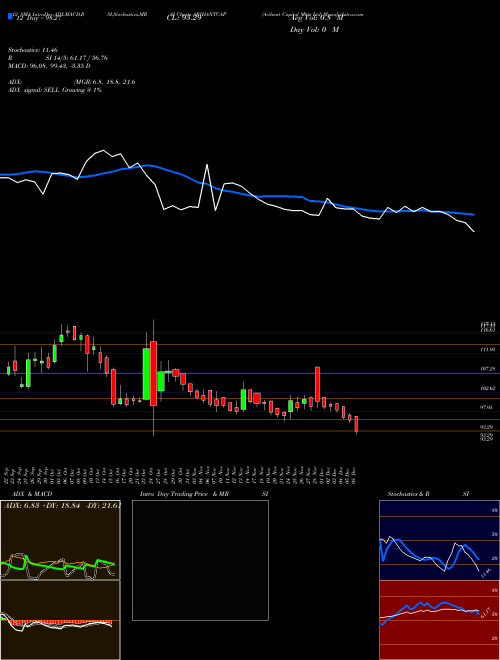500x660 pixels.
Task: Click the red RSI chart panel
Action: click(439, 620)
